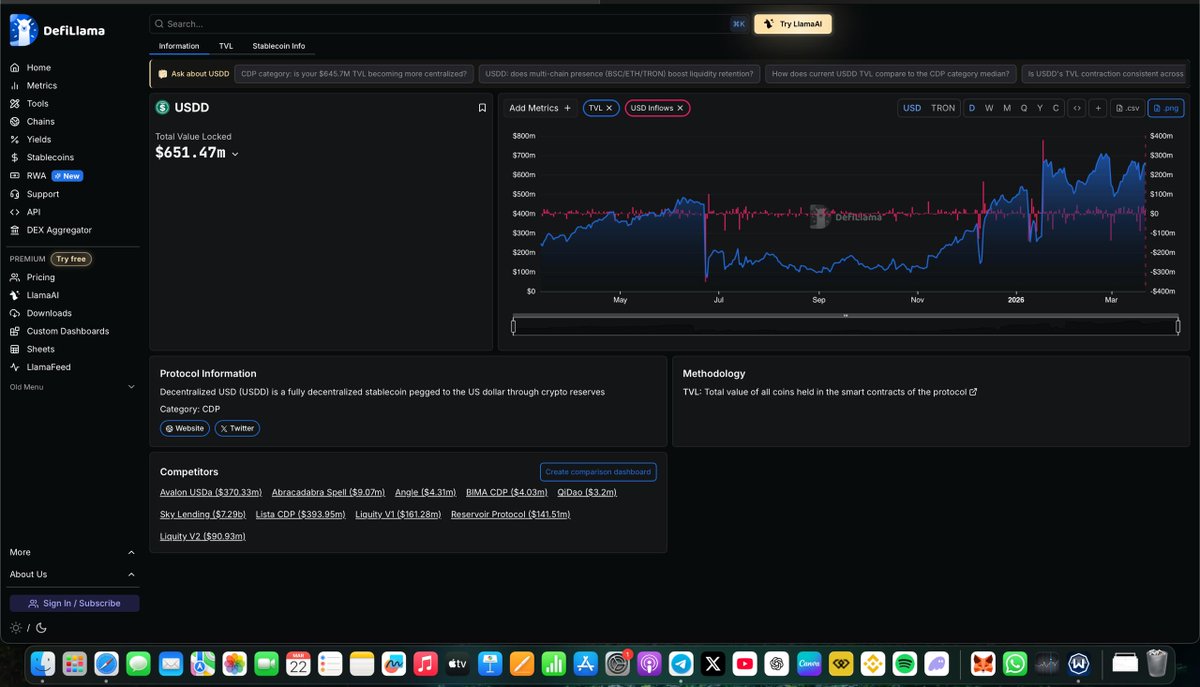Open Binance icon in the dock

click(872, 663)
